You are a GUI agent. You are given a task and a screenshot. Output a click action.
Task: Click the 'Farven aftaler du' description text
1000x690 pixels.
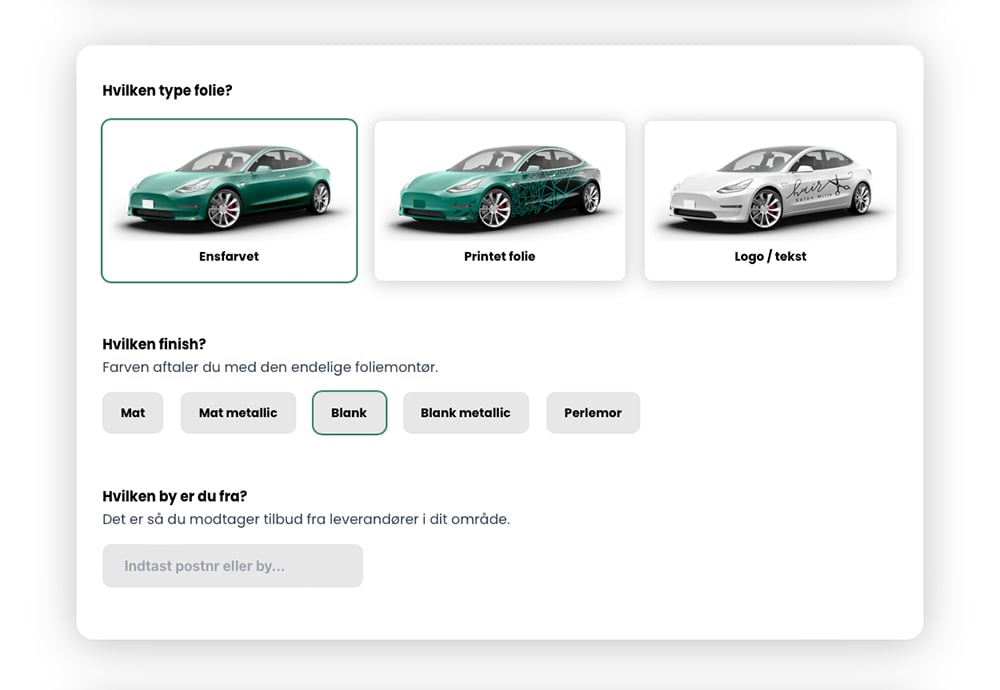pyautogui.click(x=270, y=368)
